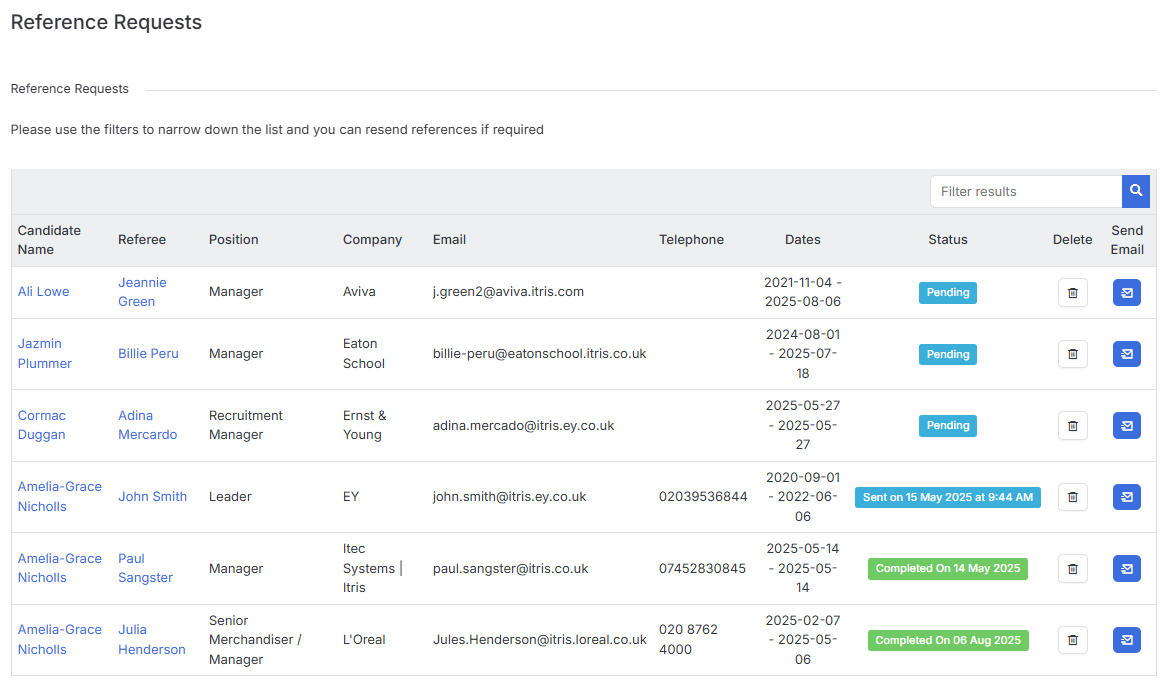1171x696 pixels.
Task: Click the Email column header
Action: [449, 240]
